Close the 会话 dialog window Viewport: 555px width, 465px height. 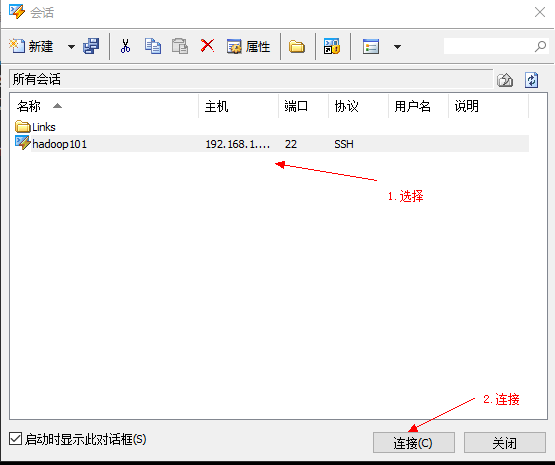(540, 12)
